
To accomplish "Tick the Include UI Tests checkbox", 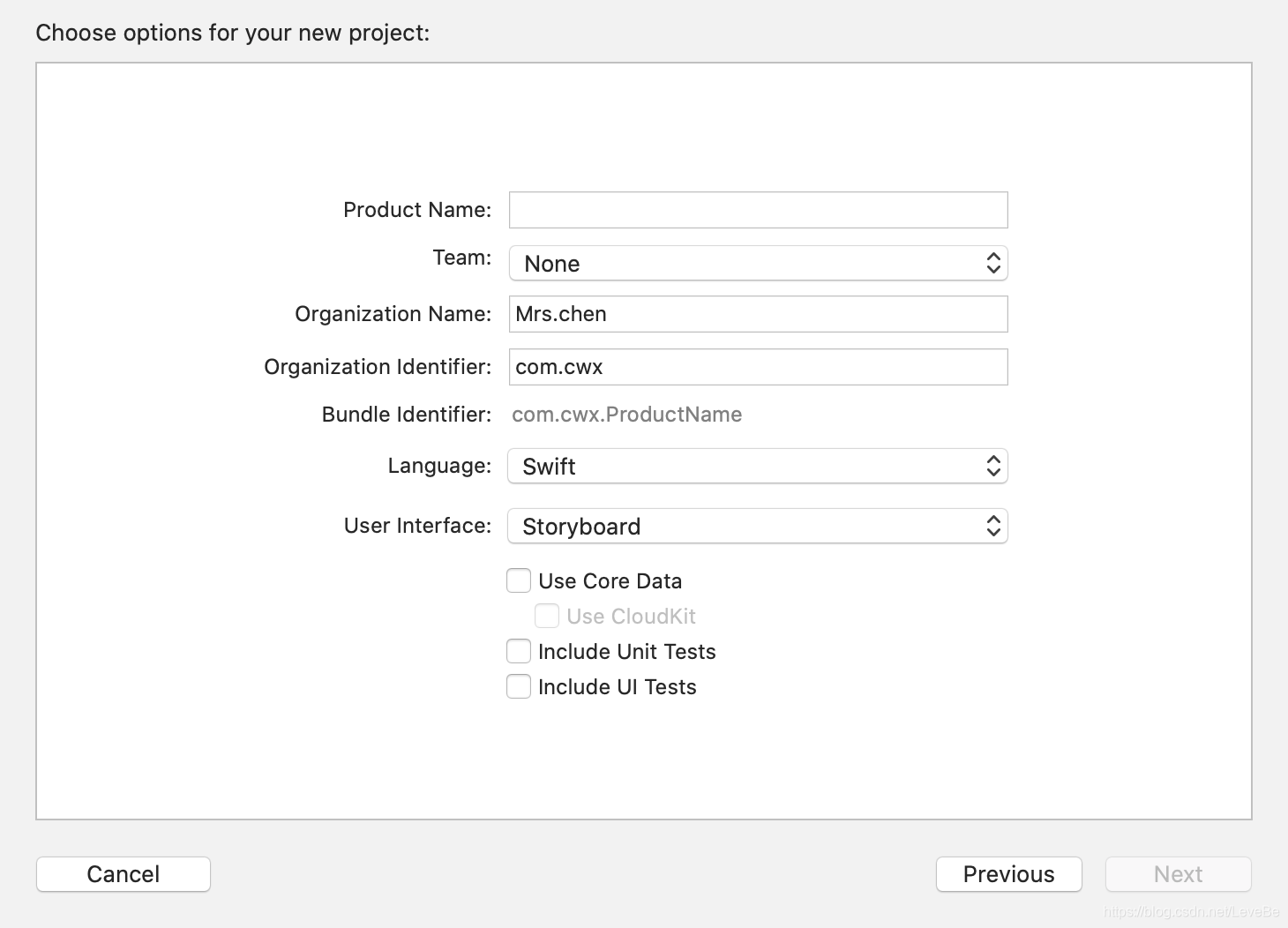I will point(519,686).
